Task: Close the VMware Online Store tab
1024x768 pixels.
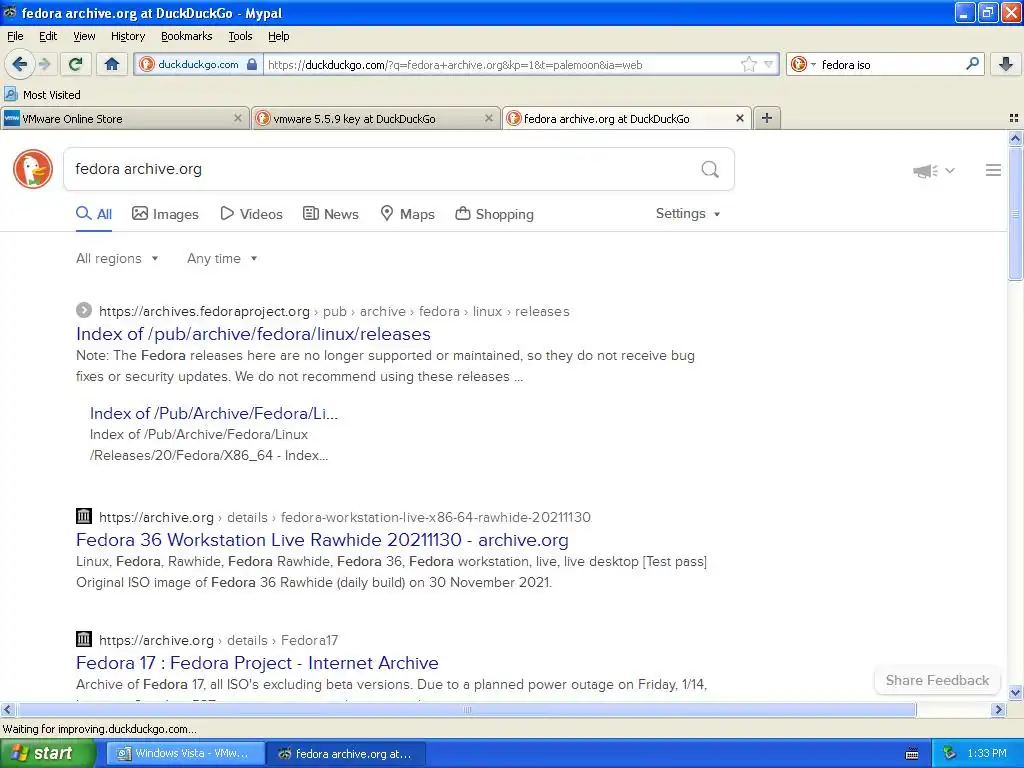Action: [x=238, y=118]
